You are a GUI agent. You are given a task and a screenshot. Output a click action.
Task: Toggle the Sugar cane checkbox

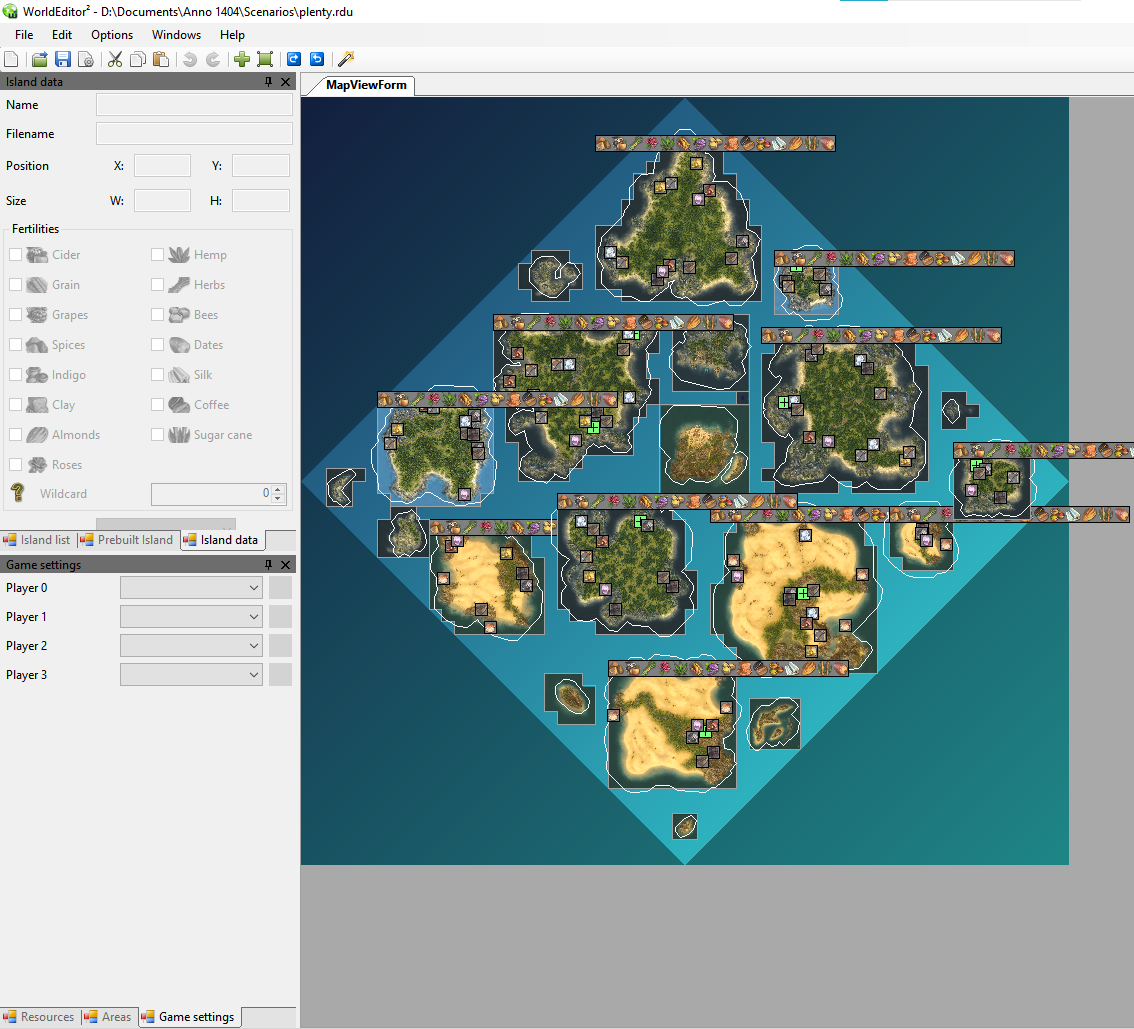[157, 435]
